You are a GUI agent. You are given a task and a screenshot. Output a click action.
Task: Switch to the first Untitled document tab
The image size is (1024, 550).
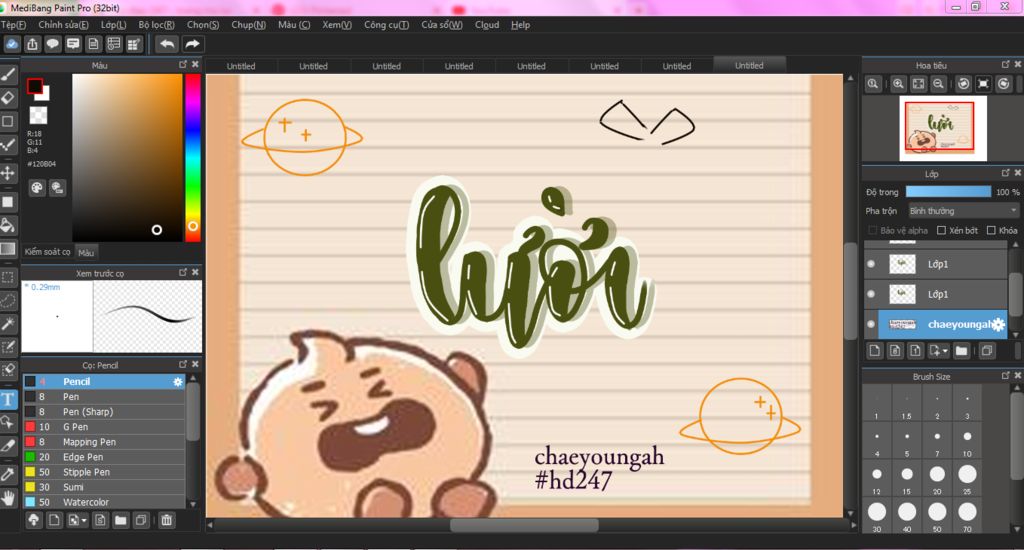coord(241,66)
